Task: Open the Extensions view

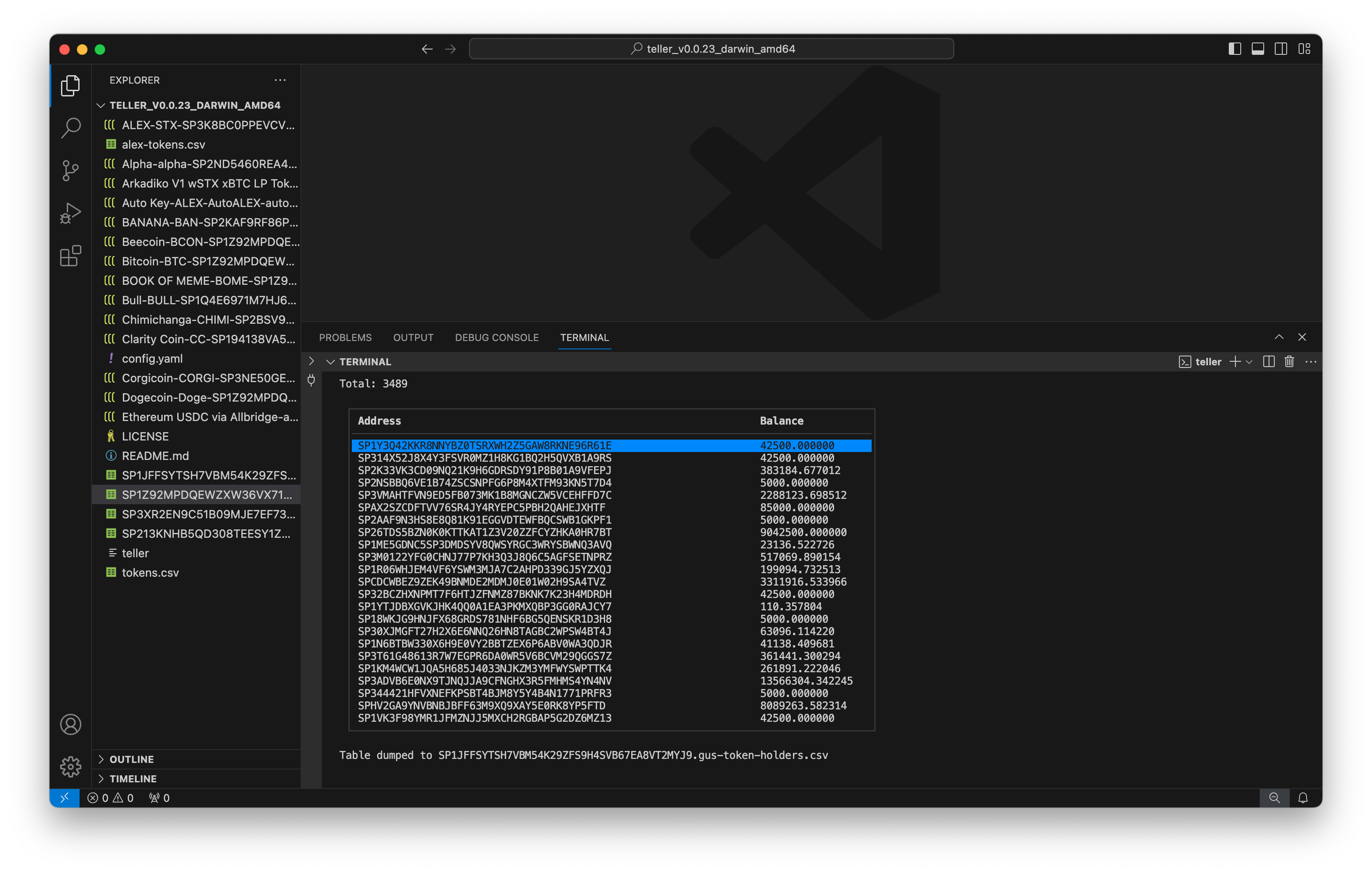Action: click(x=70, y=256)
